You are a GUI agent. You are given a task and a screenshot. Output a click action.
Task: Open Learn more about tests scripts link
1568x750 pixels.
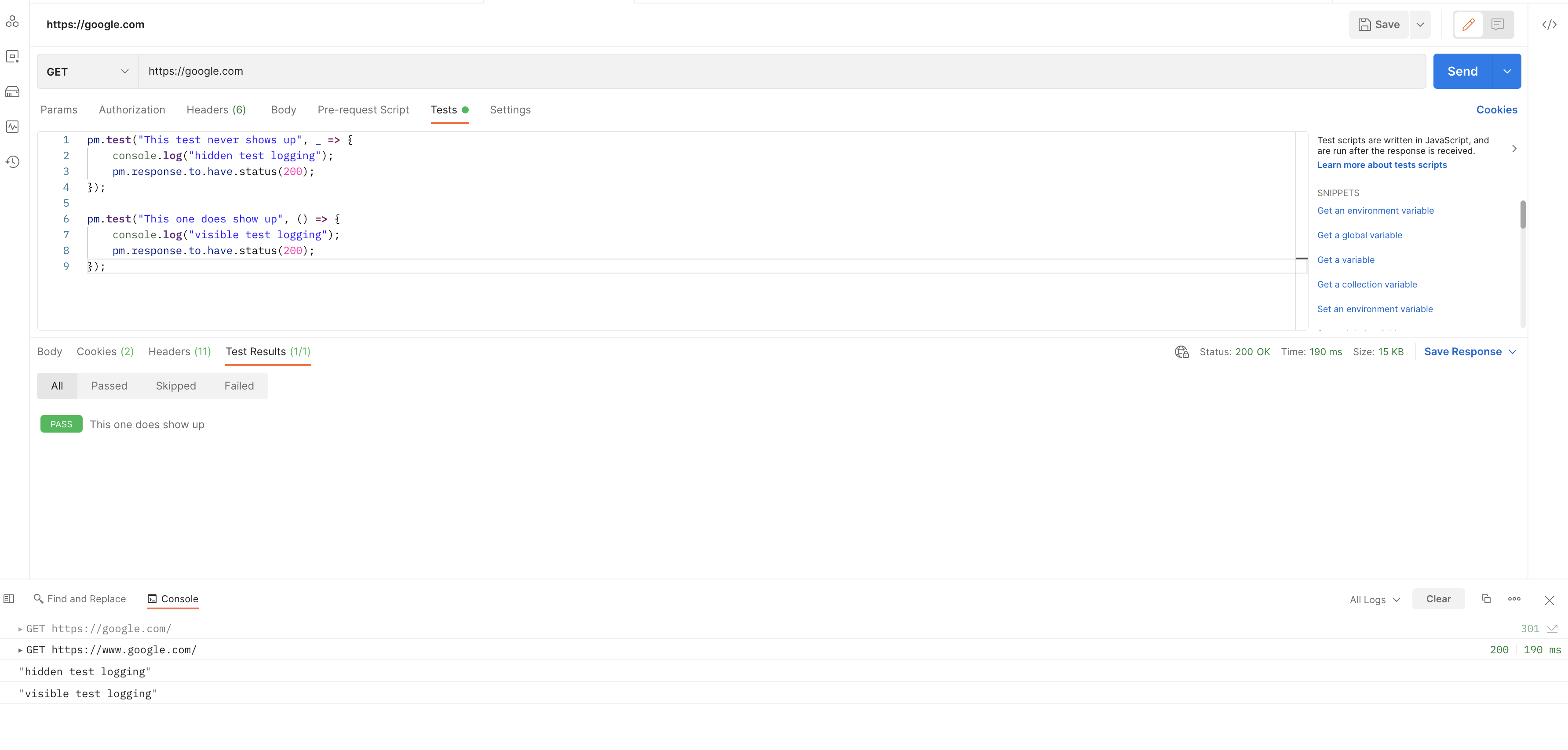[1382, 165]
